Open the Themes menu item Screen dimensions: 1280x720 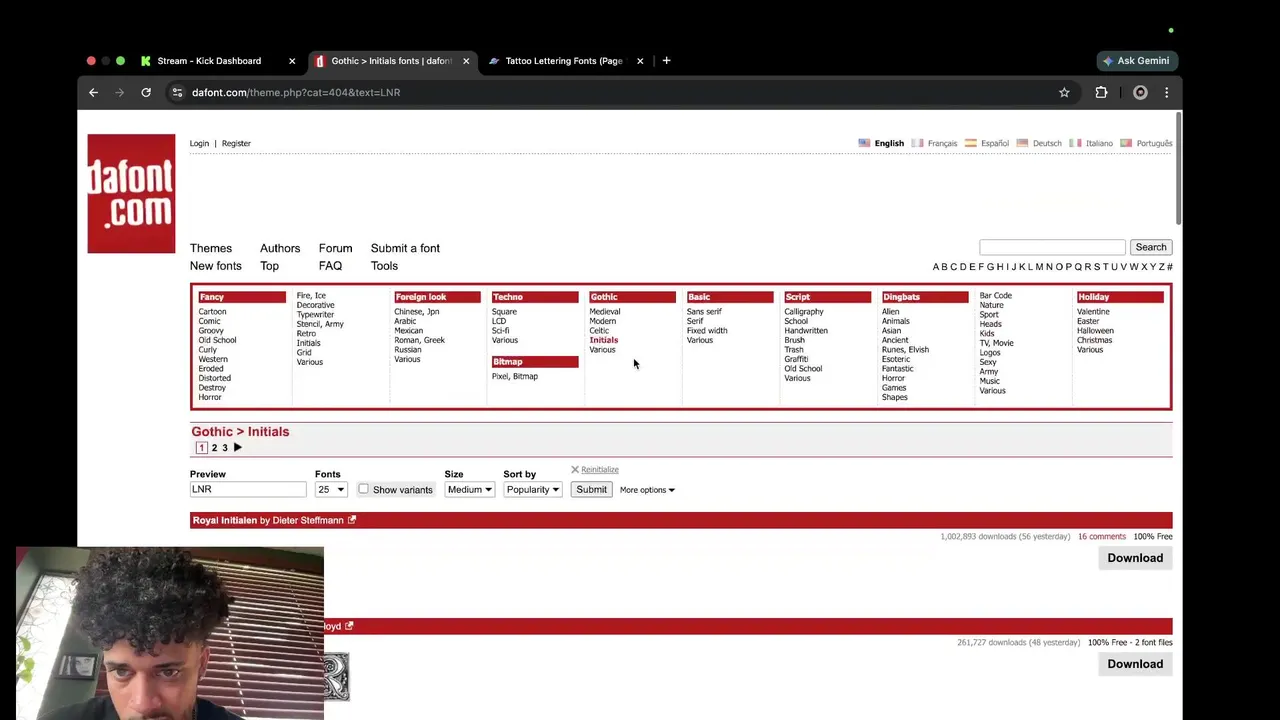tap(211, 248)
